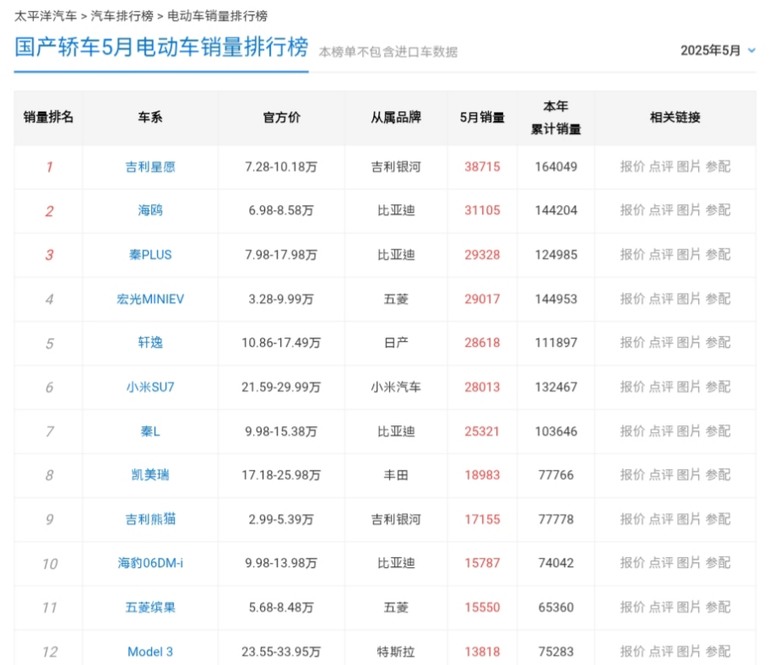
Task: Select brand cell 小米汽车
Action: [x=396, y=387]
